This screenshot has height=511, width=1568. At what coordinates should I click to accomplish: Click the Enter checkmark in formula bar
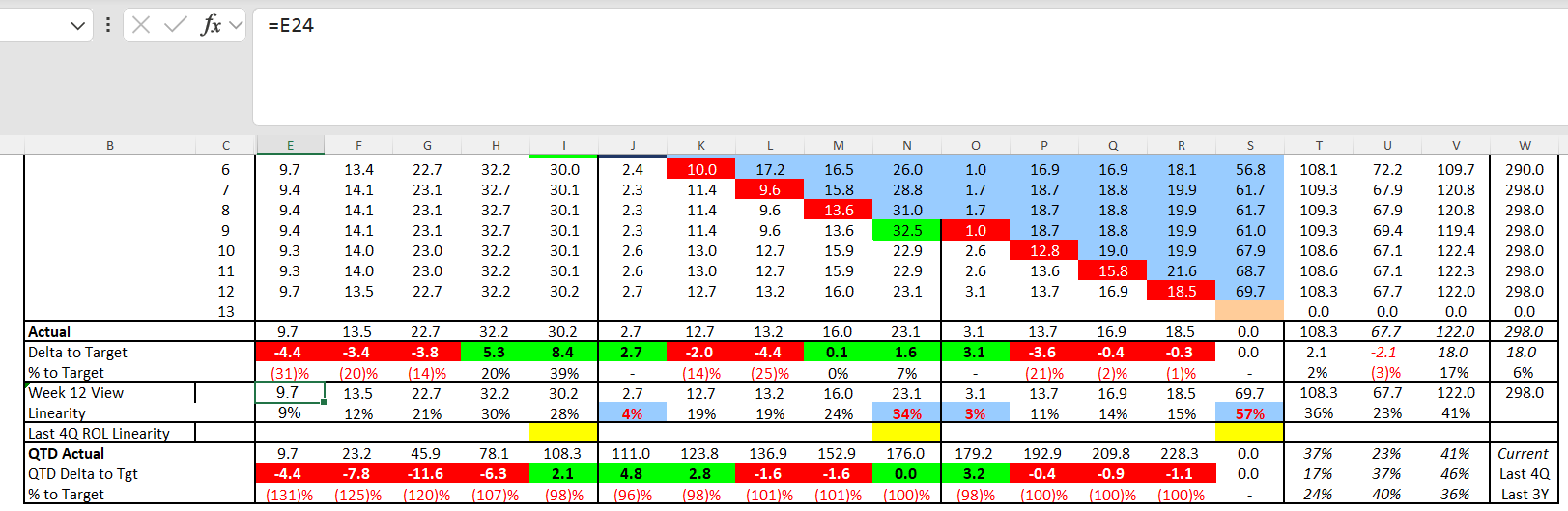coord(176,25)
